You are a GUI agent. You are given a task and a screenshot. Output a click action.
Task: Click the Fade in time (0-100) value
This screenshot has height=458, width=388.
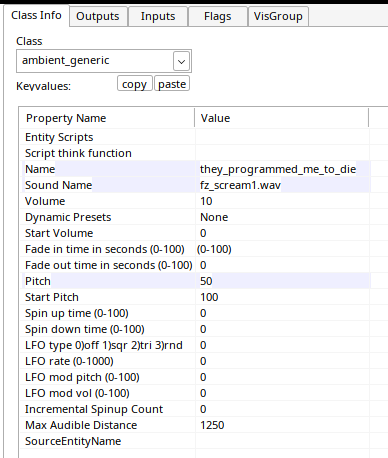(214, 249)
